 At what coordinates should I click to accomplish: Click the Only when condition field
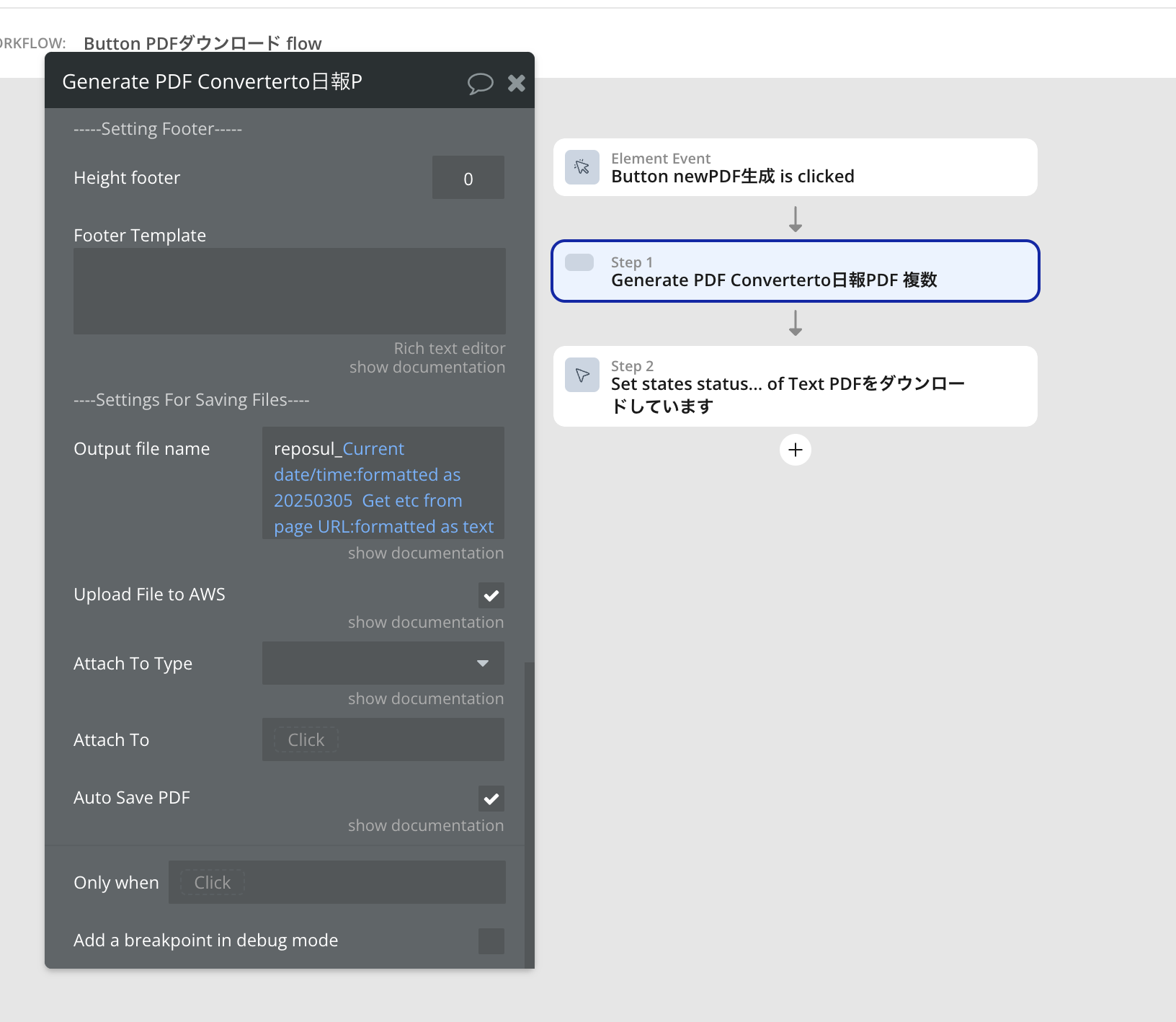tap(337, 882)
